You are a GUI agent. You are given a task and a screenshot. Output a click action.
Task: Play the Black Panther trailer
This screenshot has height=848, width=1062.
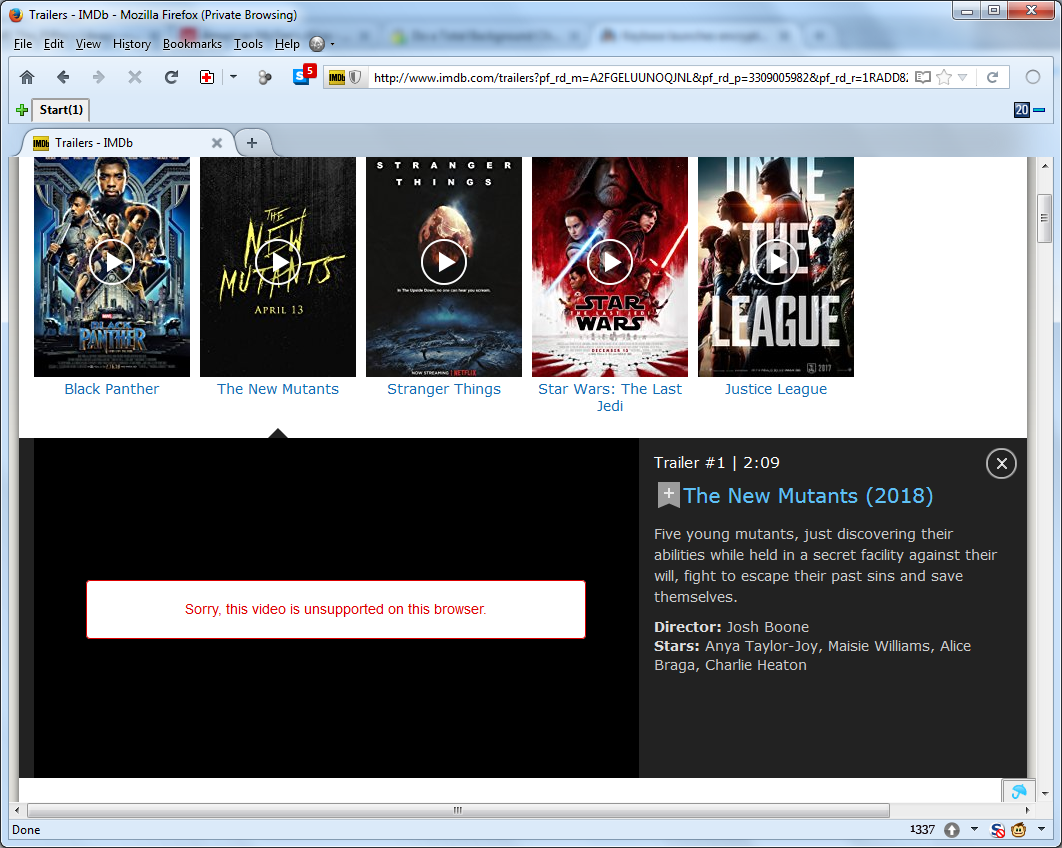click(112, 262)
